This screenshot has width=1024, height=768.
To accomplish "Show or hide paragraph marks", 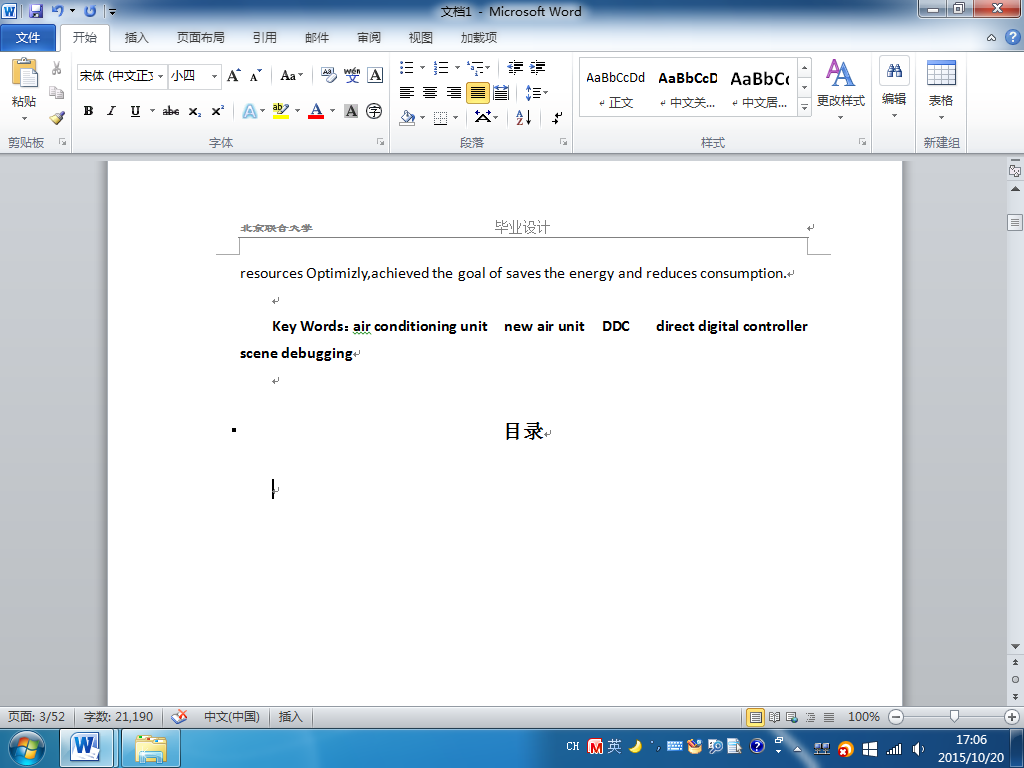I will [x=557, y=118].
